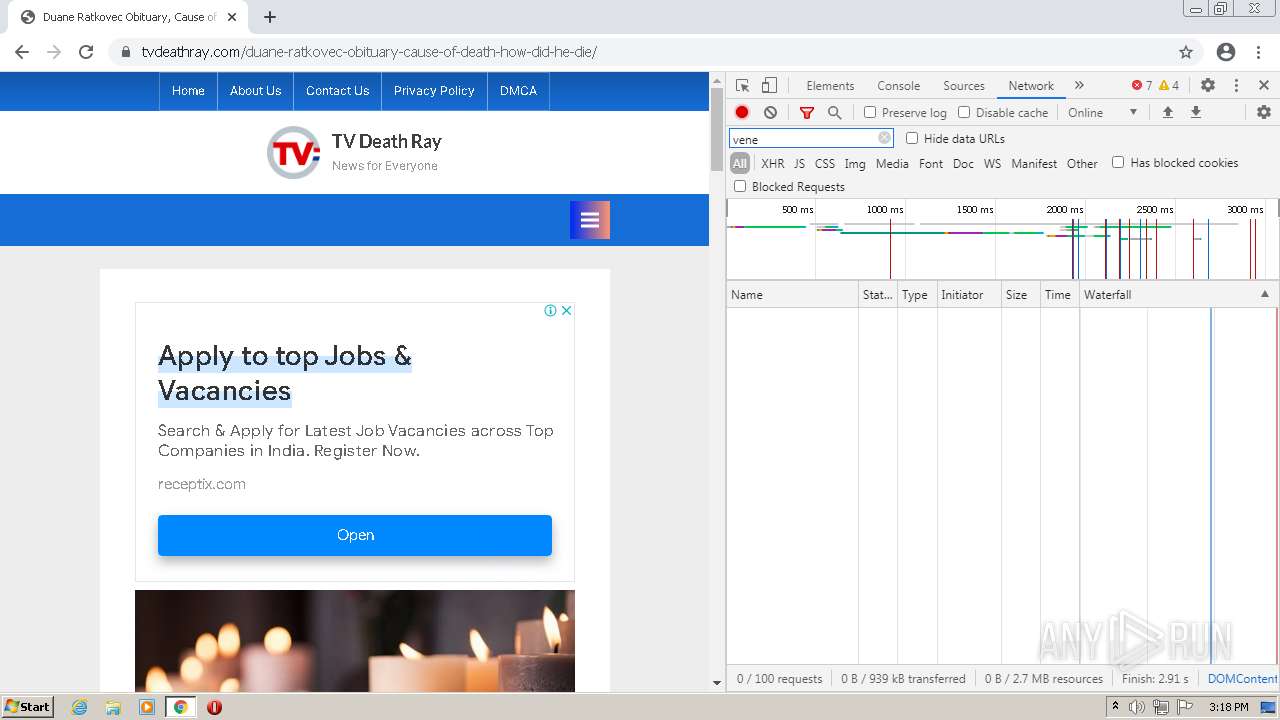Go back to previous page
1280x720 pixels.
[22, 52]
